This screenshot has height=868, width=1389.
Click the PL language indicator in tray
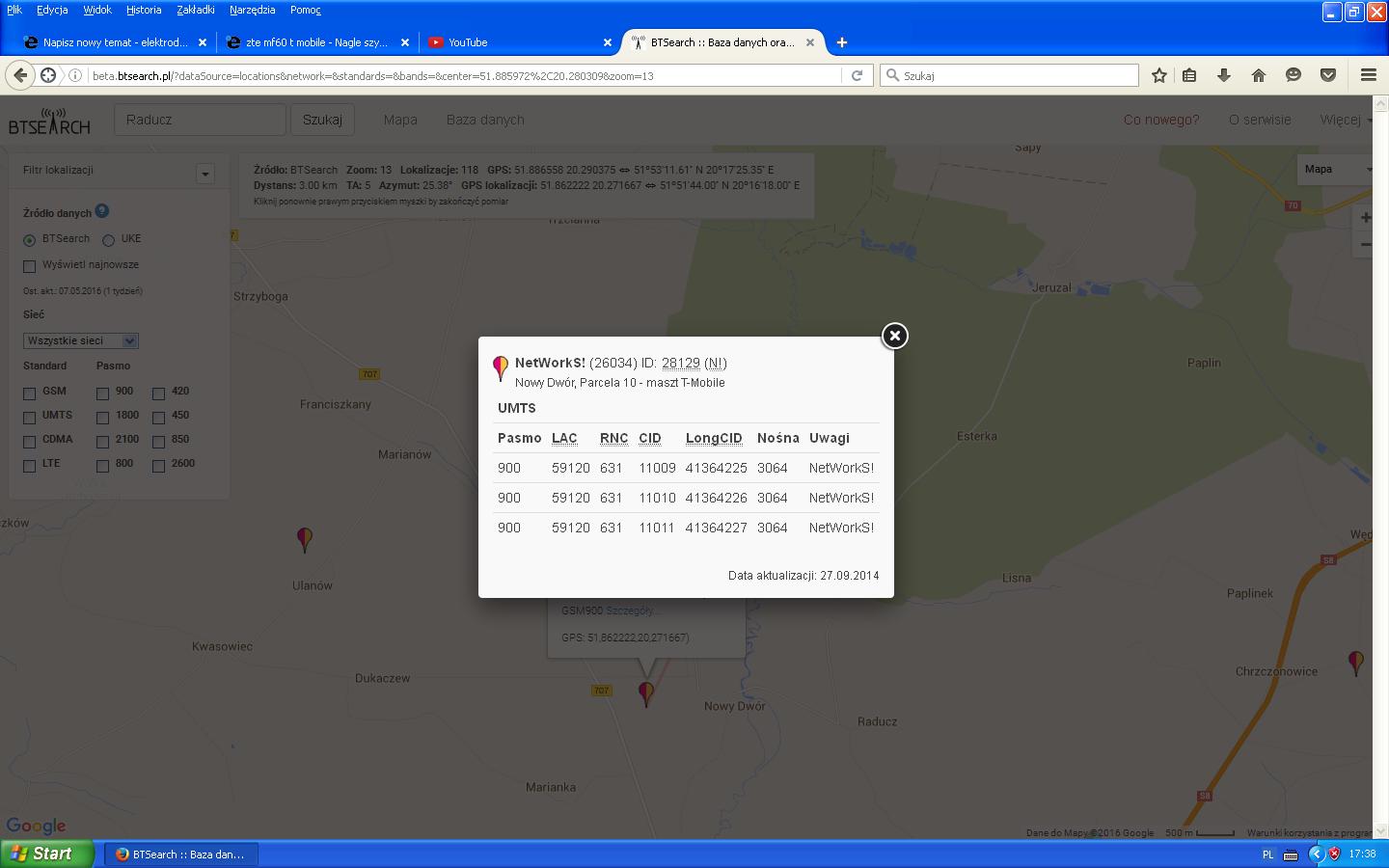click(1267, 854)
